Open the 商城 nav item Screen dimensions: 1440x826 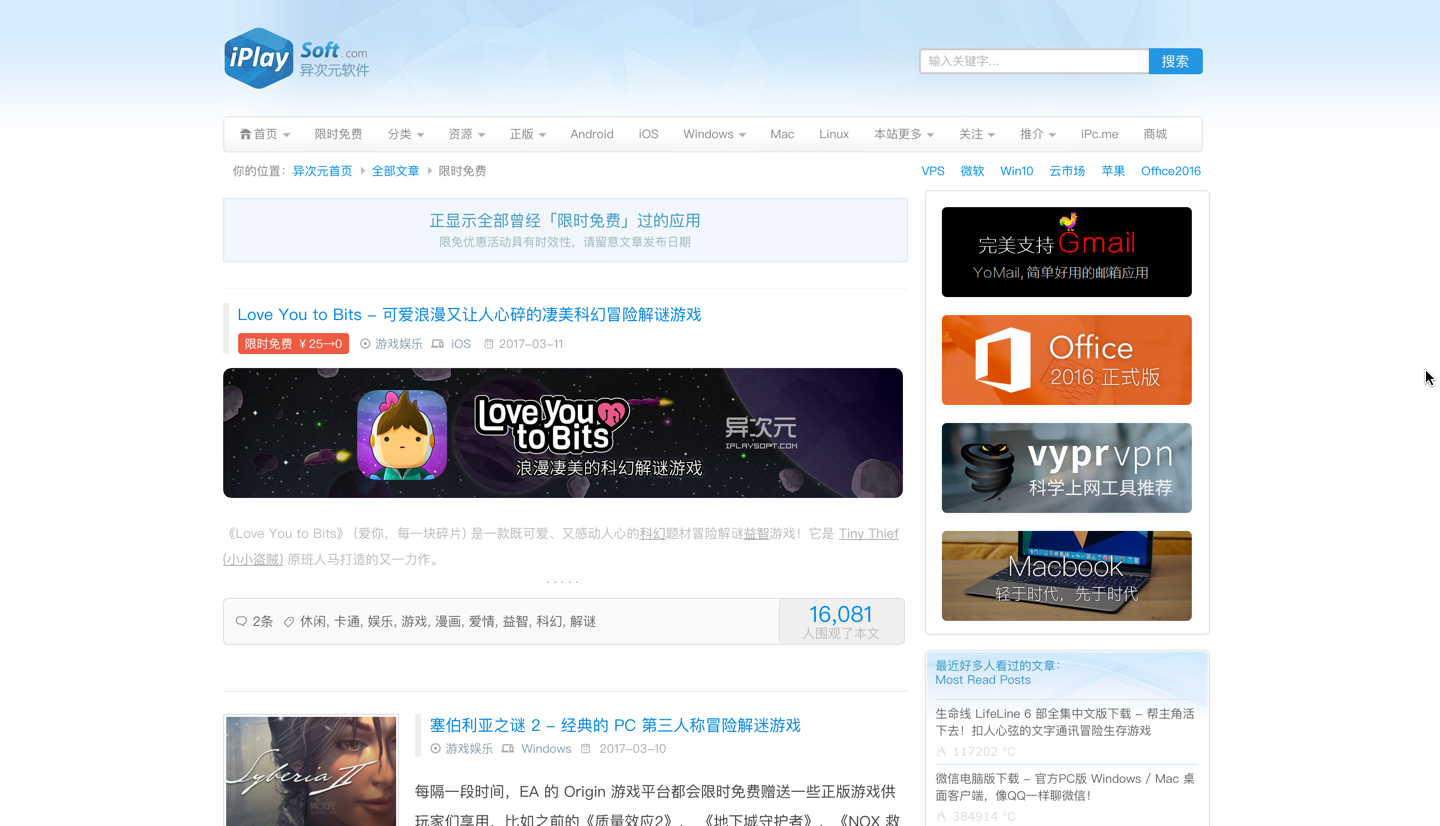[1155, 134]
